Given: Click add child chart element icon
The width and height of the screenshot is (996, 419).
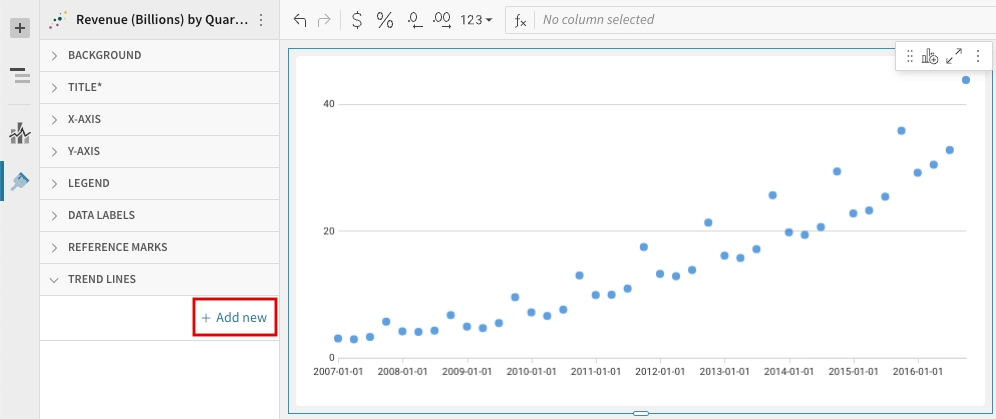Looking at the screenshot, I should (930, 57).
